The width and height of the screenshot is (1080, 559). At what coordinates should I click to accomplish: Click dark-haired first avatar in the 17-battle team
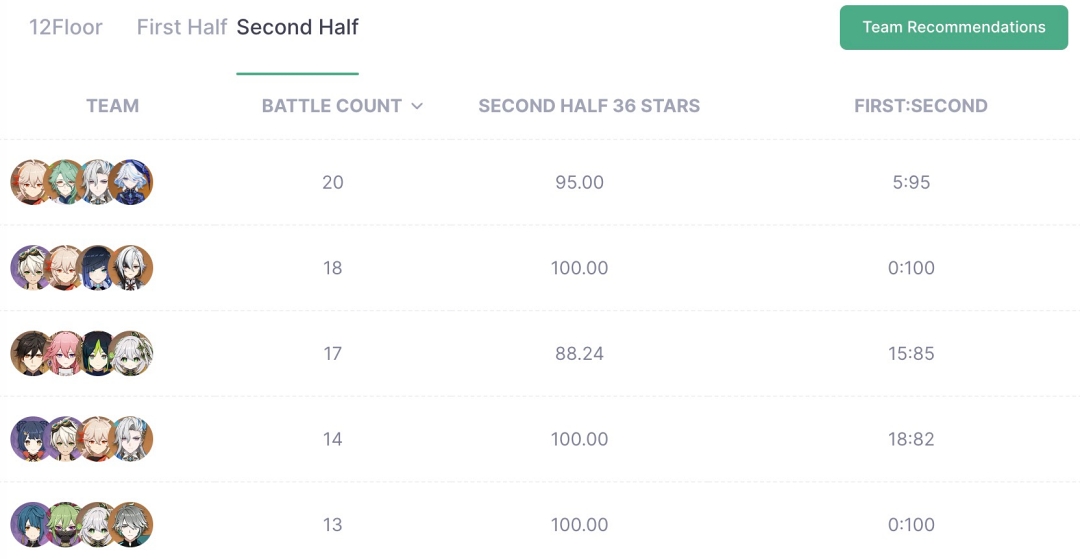pyautogui.click(x=32, y=353)
